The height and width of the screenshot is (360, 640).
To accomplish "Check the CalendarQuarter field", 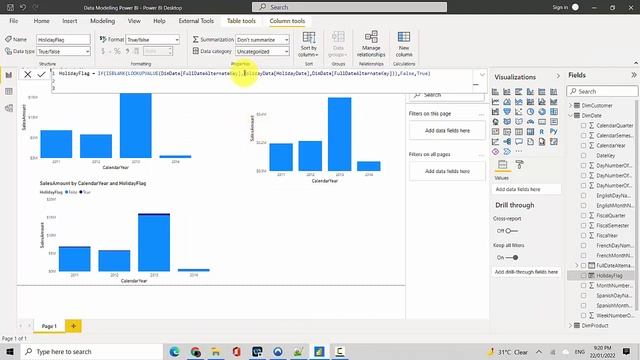I will pyautogui.click(x=583, y=126).
